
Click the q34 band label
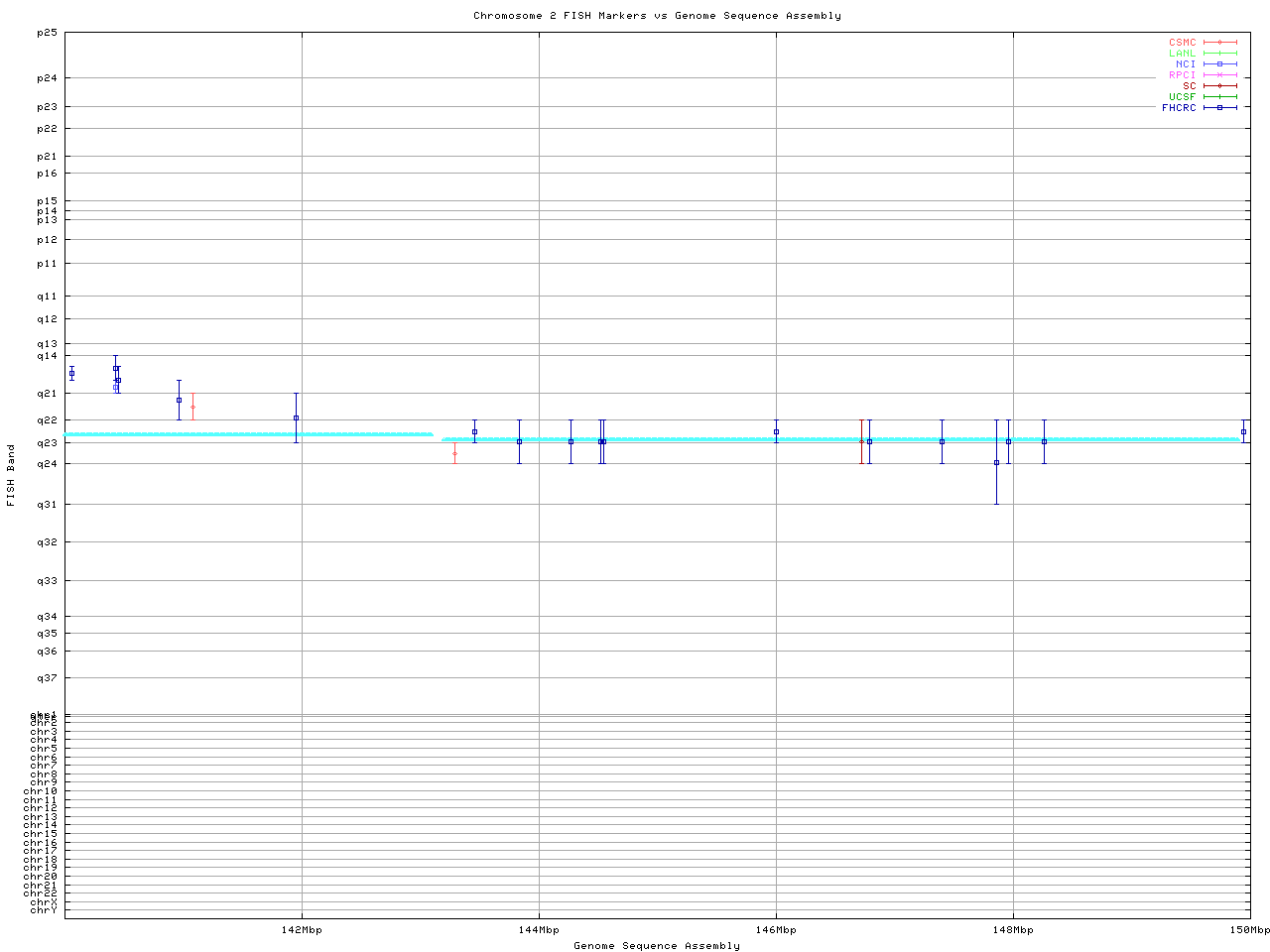click(x=47, y=617)
